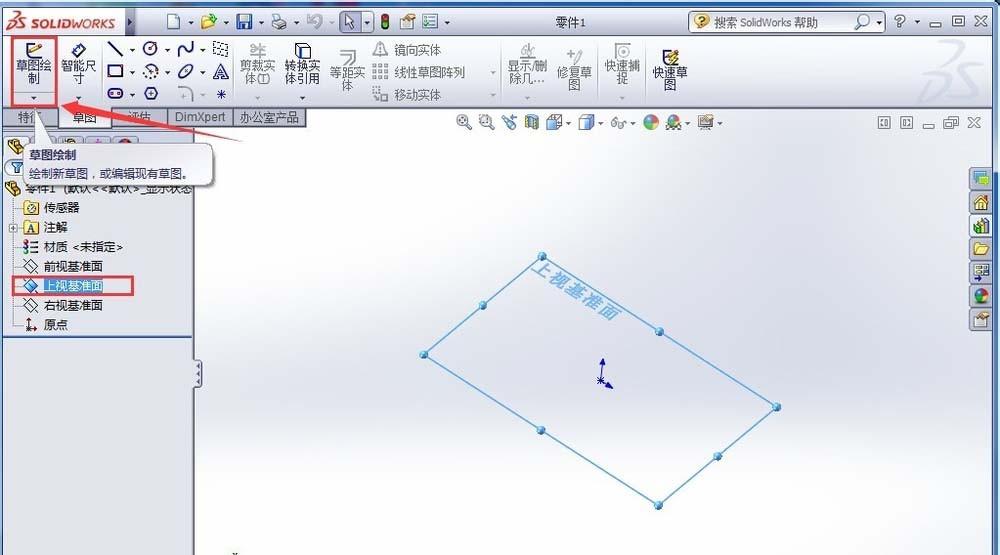Select the Smart Dimension (智能尺寸) tool
1000x555 pixels.
tap(78, 64)
